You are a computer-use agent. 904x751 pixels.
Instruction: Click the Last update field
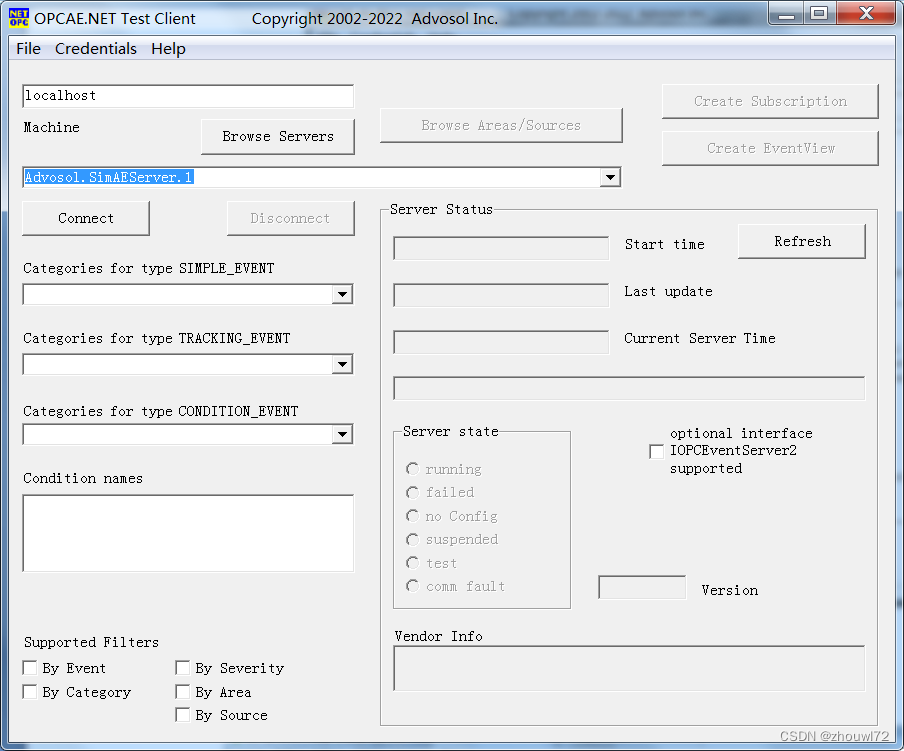[501, 295]
